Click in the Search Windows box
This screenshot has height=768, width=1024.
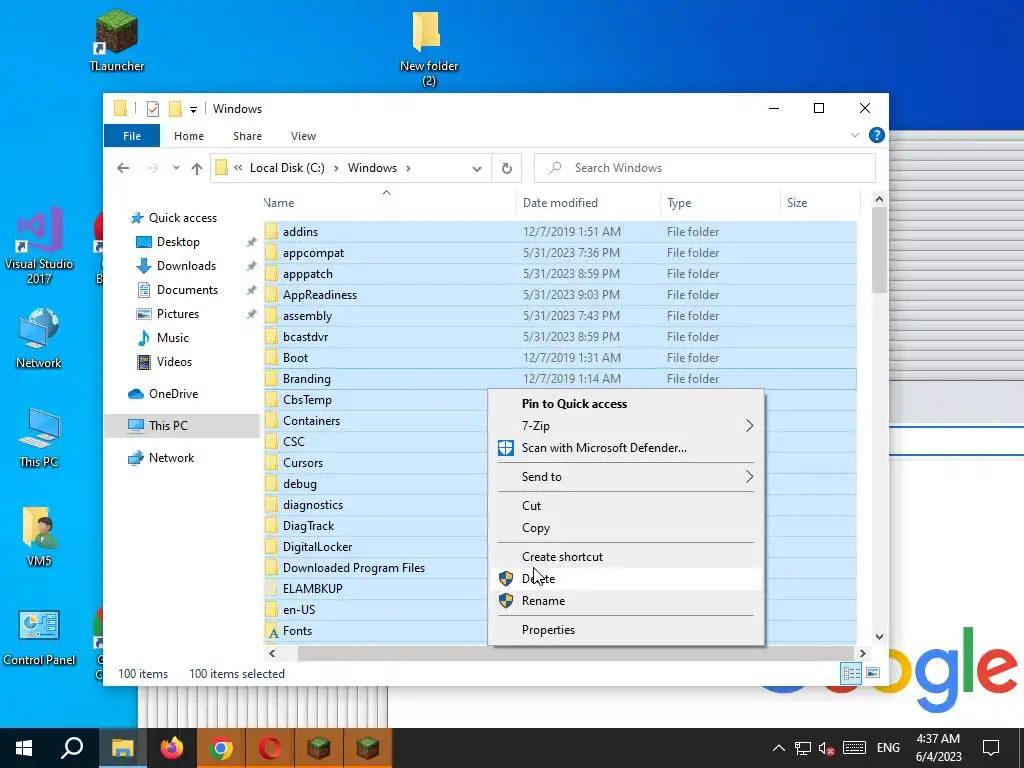(705, 168)
